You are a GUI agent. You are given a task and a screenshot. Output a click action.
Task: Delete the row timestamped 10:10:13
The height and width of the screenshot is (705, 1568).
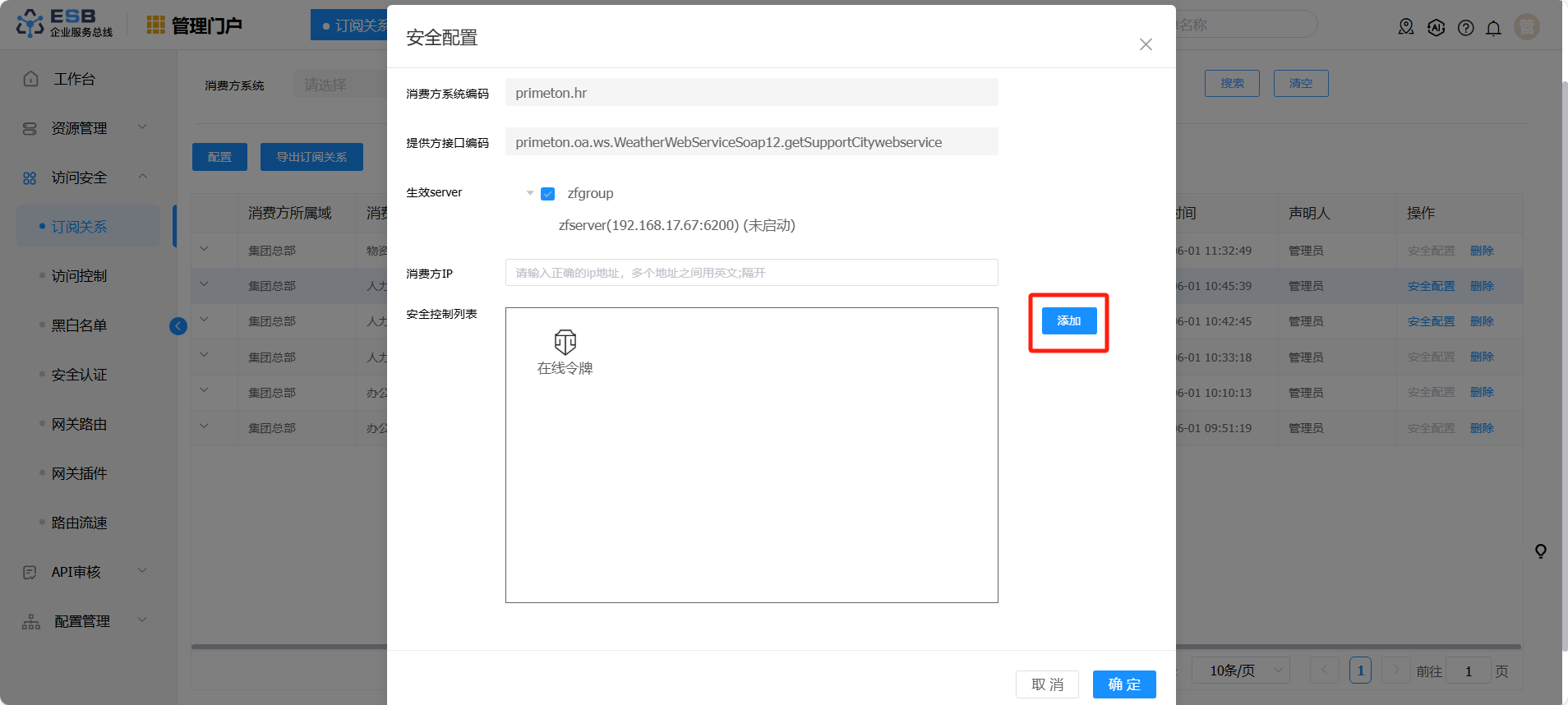tap(1482, 393)
